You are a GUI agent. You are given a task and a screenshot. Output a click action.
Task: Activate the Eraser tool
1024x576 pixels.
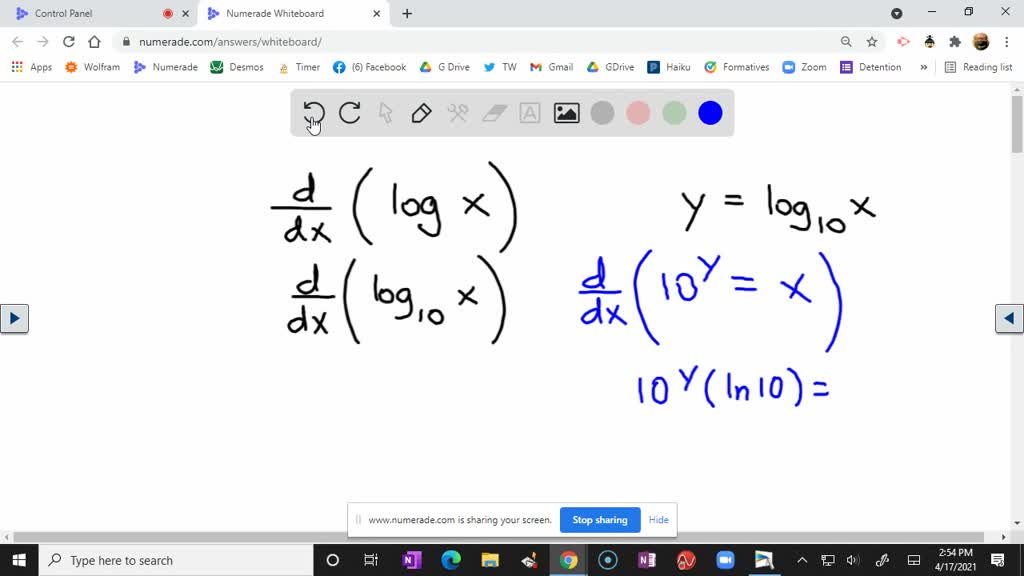pos(493,113)
